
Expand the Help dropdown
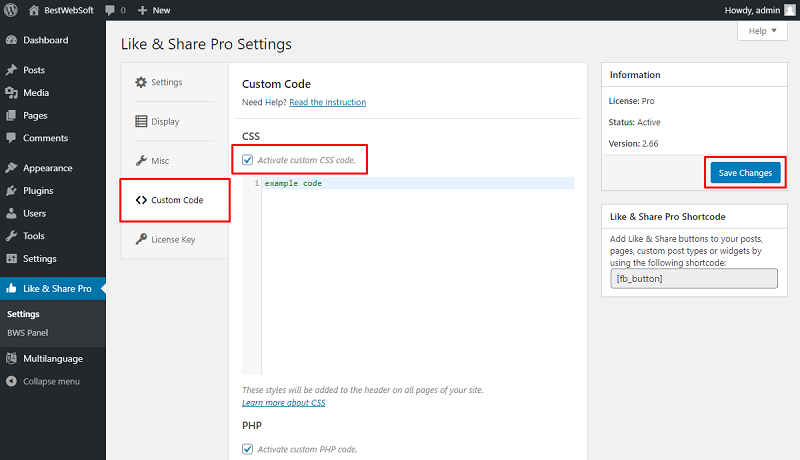point(762,31)
